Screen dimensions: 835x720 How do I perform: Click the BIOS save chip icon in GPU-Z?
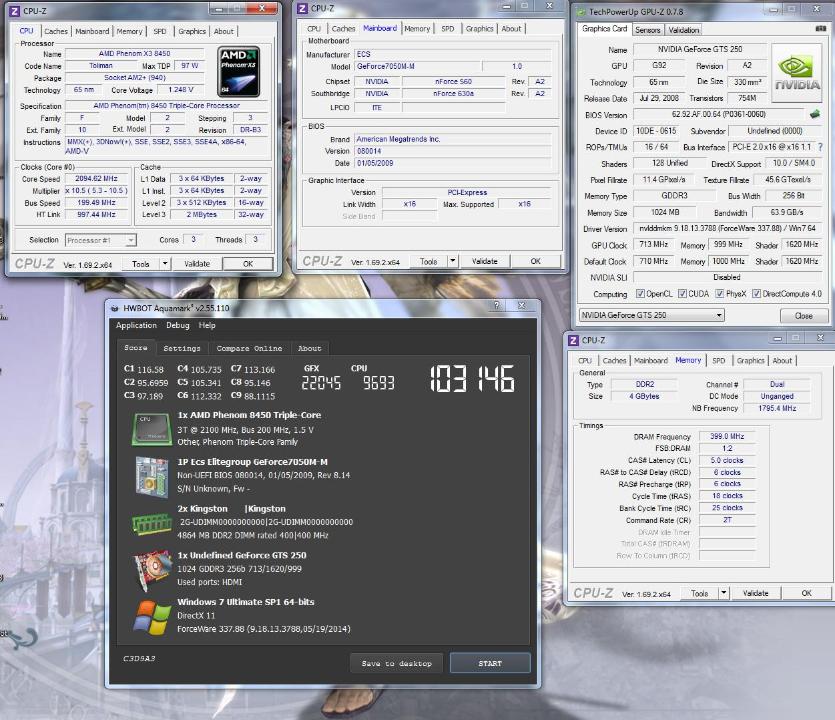pos(814,113)
